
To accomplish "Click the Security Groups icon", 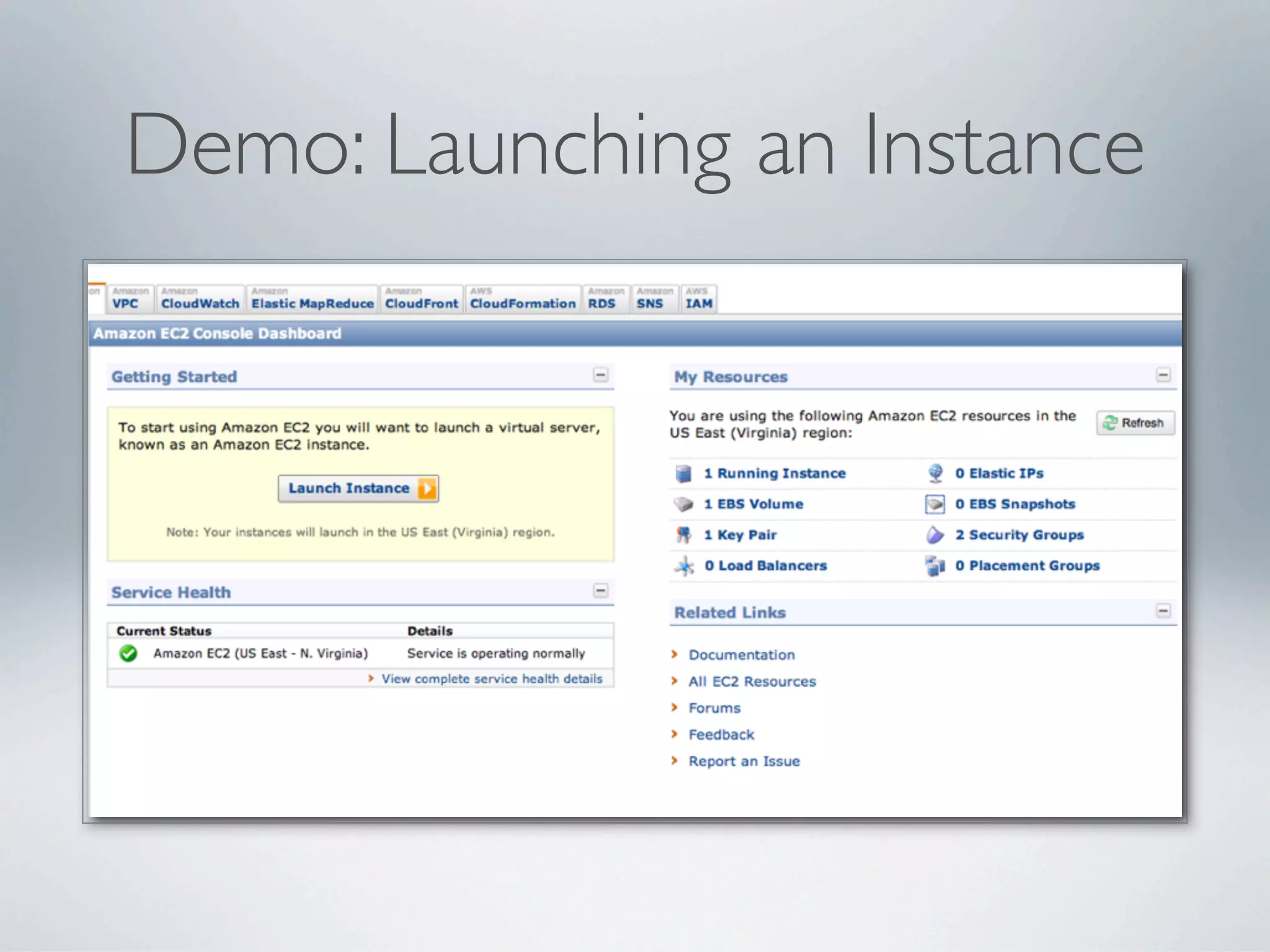I will (935, 535).
